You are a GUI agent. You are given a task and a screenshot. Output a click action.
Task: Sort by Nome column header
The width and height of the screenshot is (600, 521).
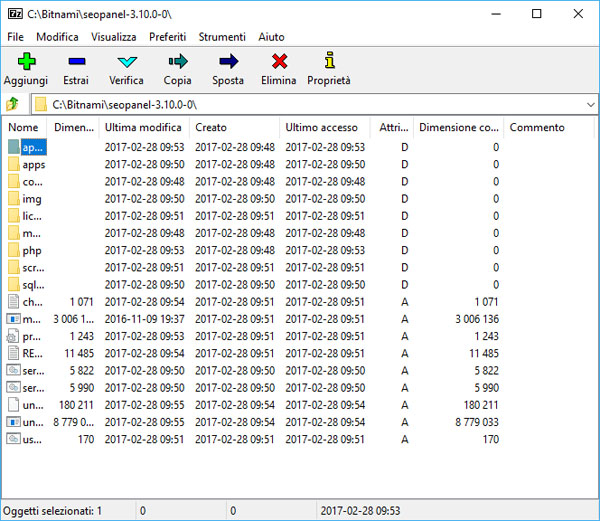point(23,127)
